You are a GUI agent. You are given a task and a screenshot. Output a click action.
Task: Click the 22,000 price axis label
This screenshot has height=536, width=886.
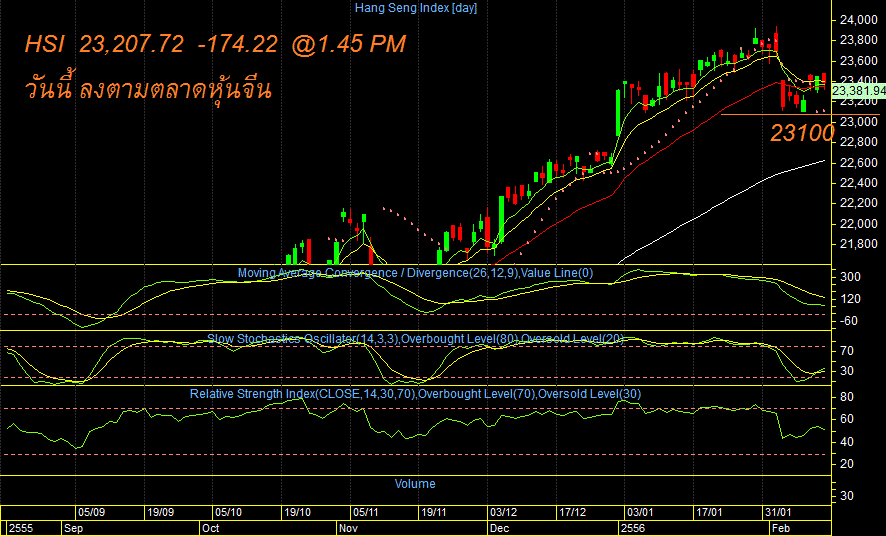[x=859, y=224]
